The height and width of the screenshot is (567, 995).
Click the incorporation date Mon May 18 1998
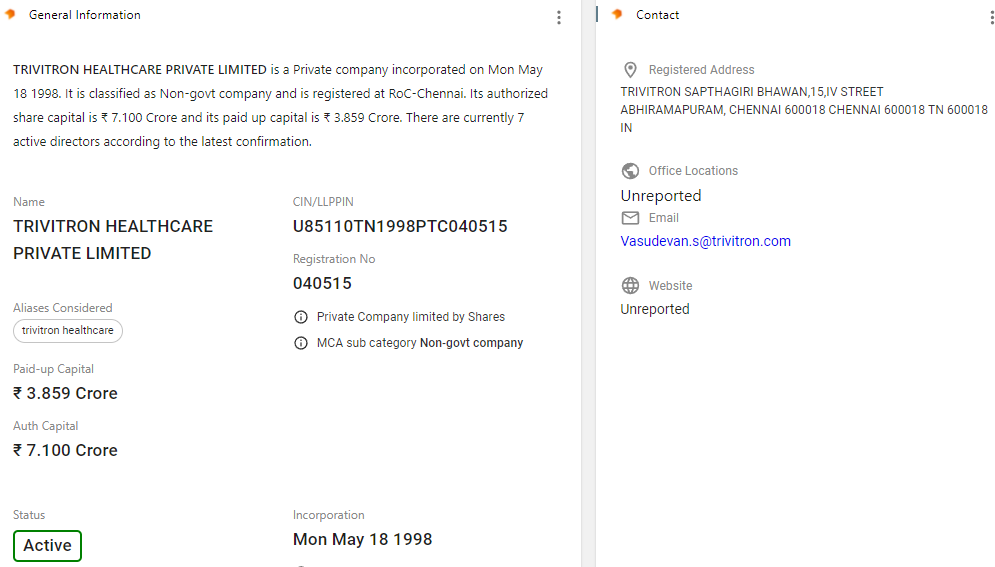tap(362, 539)
